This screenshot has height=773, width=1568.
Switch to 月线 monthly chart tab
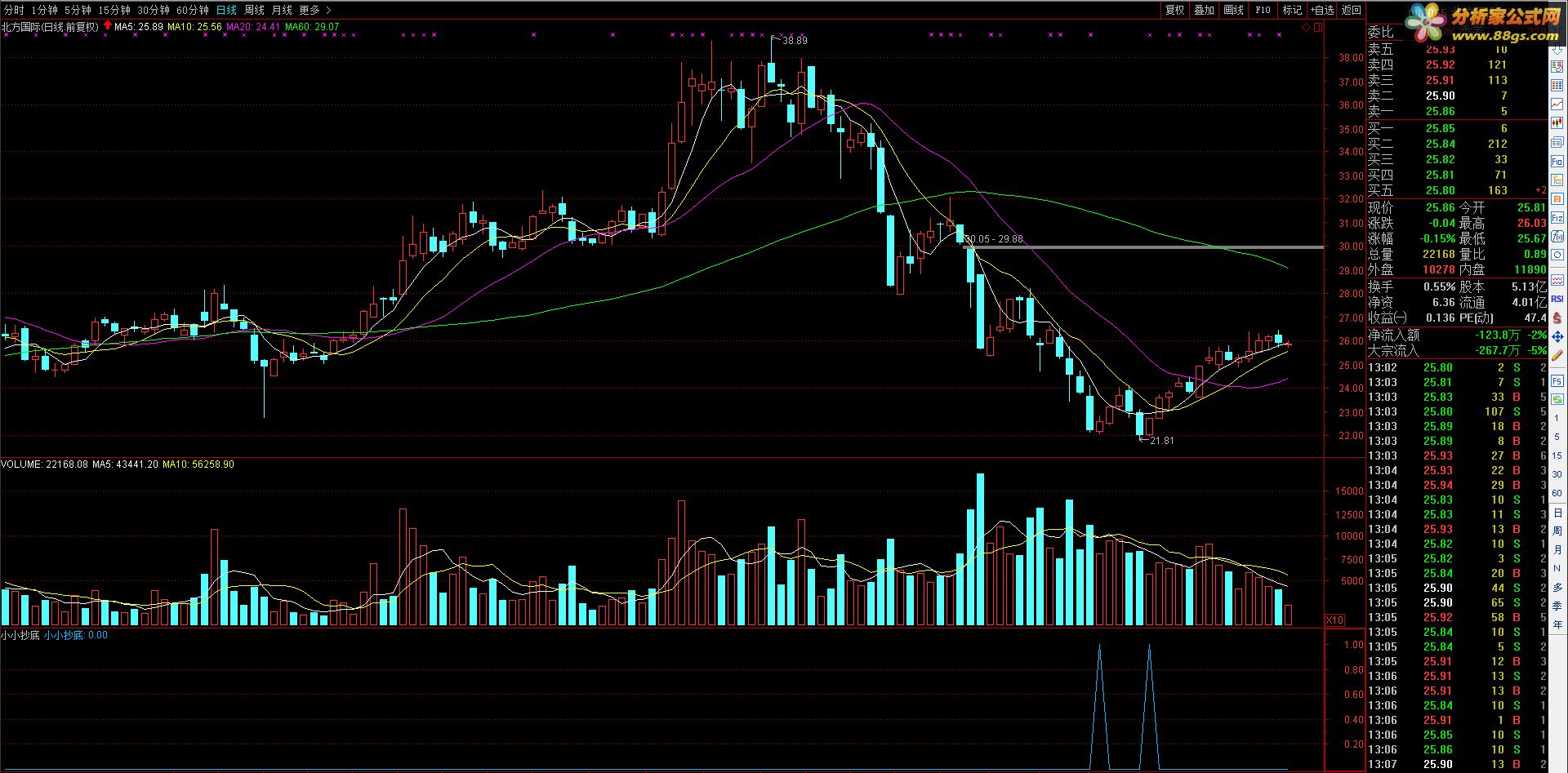coord(282,10)
